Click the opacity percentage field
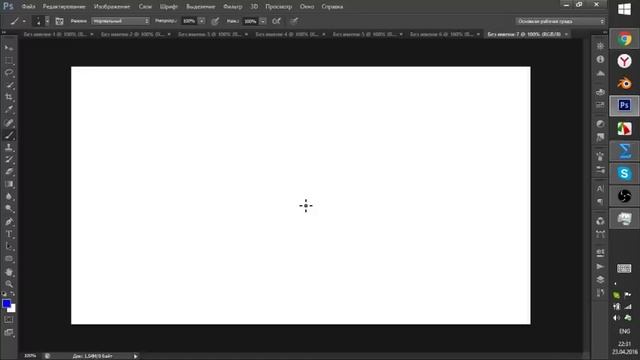Viewport: 640px width, 360px height. [189, 21]
